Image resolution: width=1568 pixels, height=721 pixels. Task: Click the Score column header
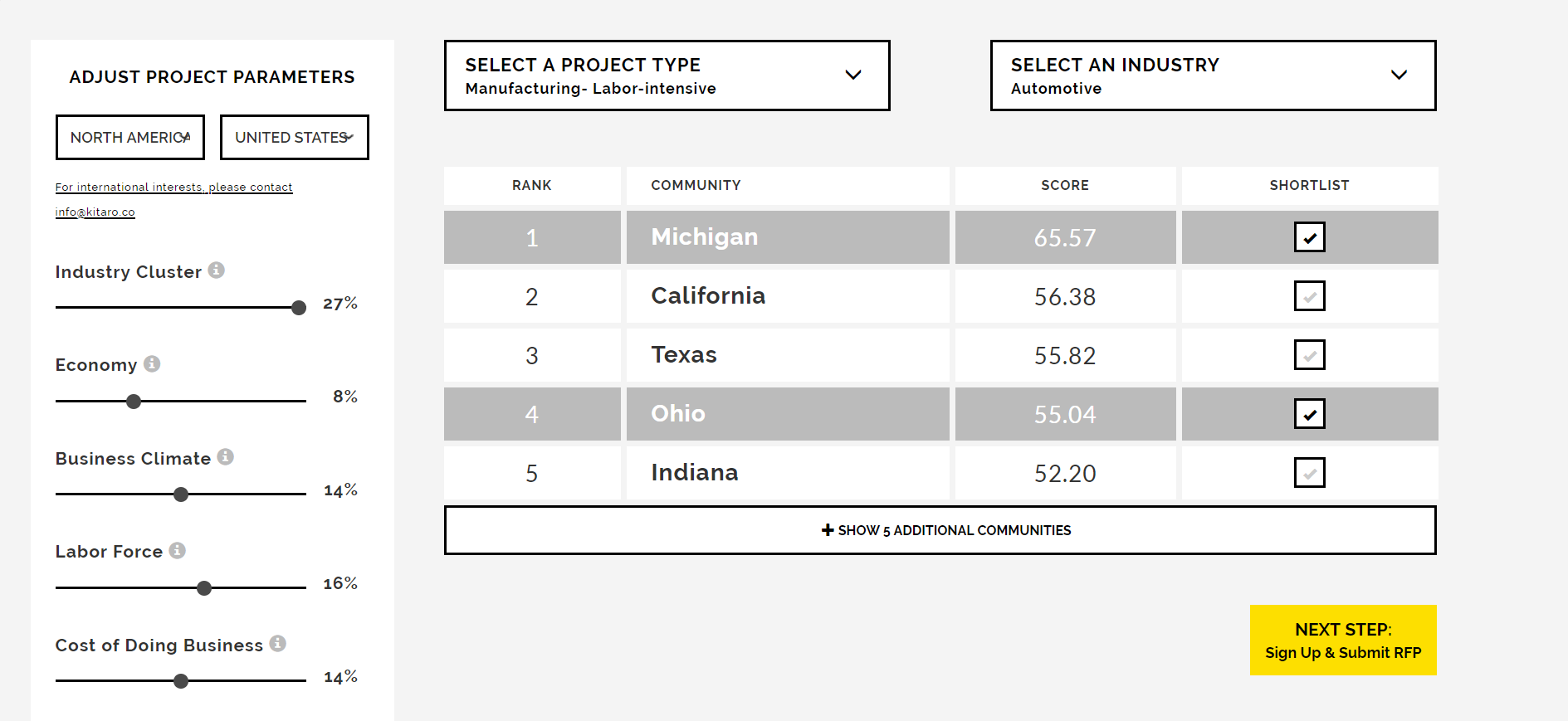(1064, 186)
